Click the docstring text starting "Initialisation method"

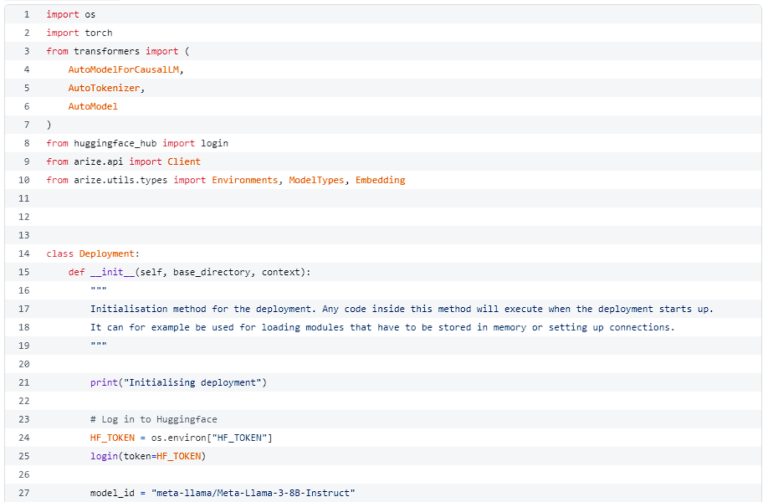[x=402, y=309]
